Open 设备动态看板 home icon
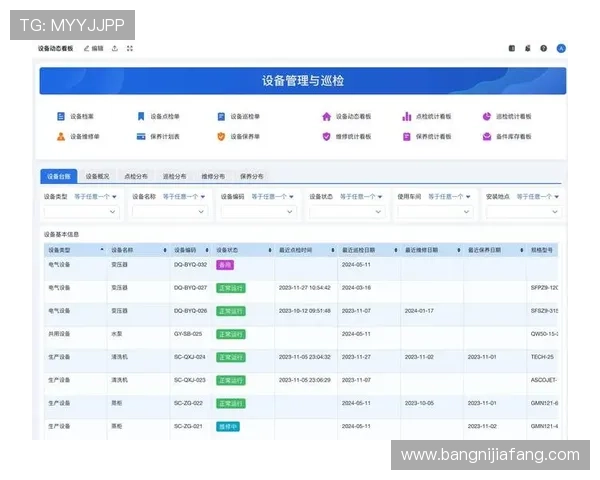 click(x=326, y=116)
